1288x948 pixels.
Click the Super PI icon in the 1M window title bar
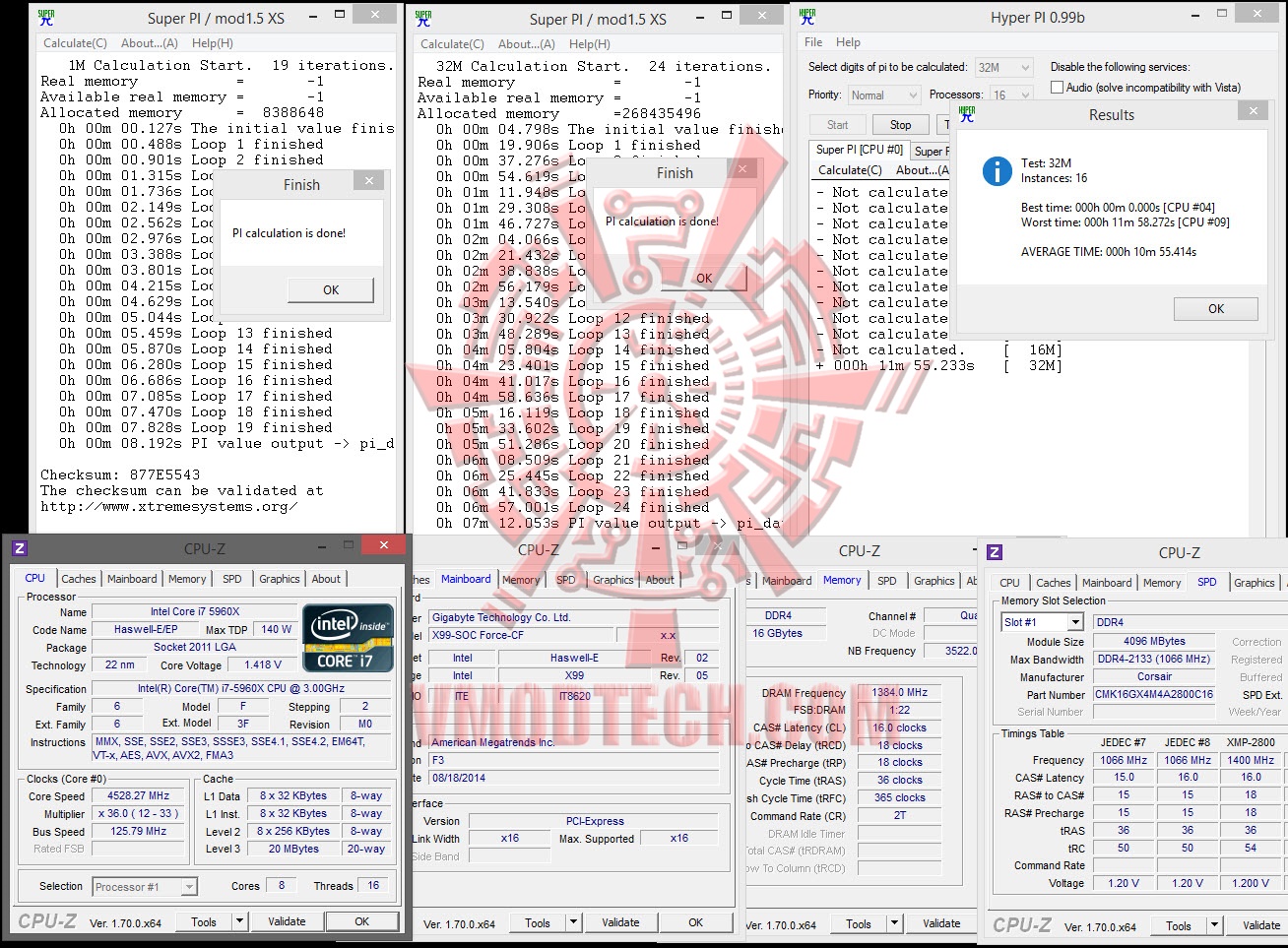click(46, 18)
